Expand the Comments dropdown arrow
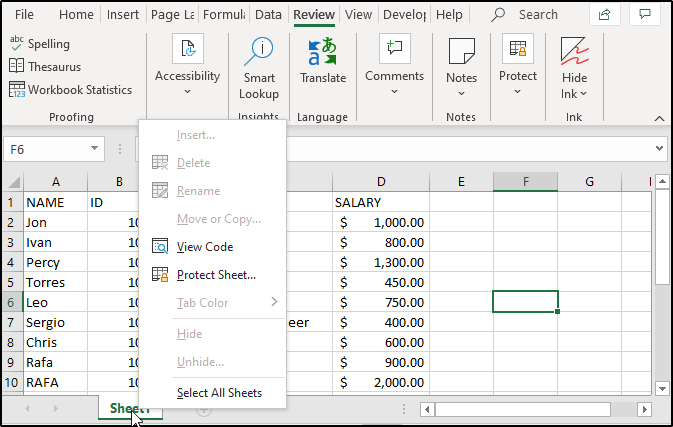Viewport: 673px width, 427px height. pyautogui.click(x=394, y=91)
